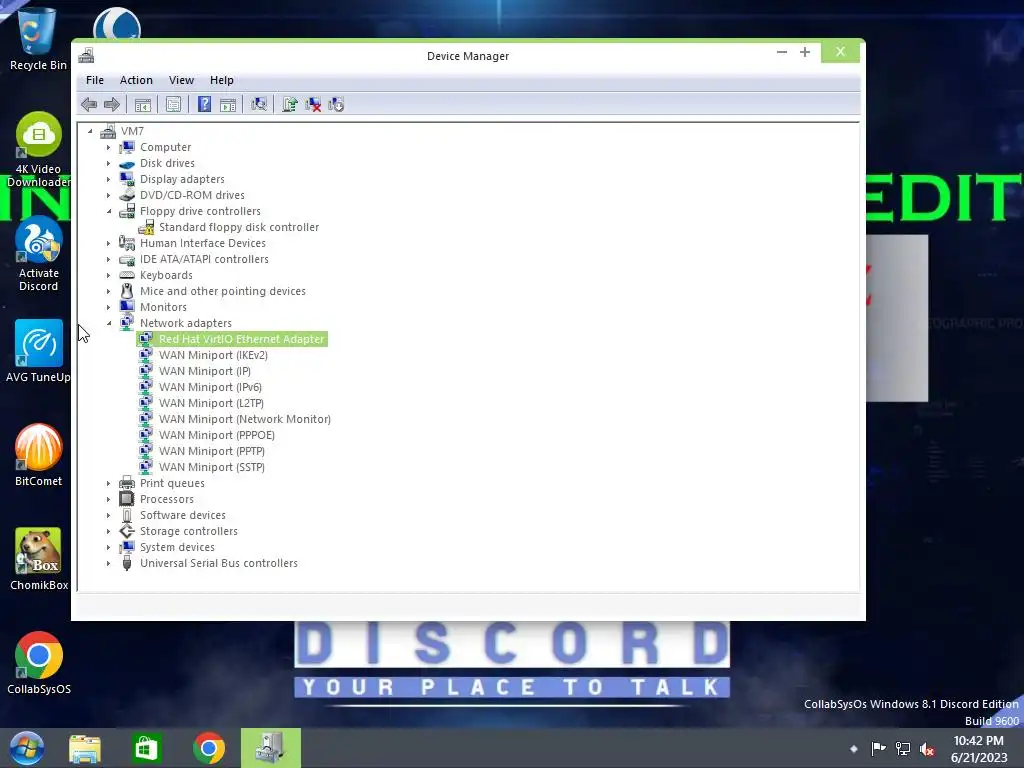This screenshot has width=1024, height=768.
Task: Go back with the toolbar Back arrow
Action: point(89,104)
